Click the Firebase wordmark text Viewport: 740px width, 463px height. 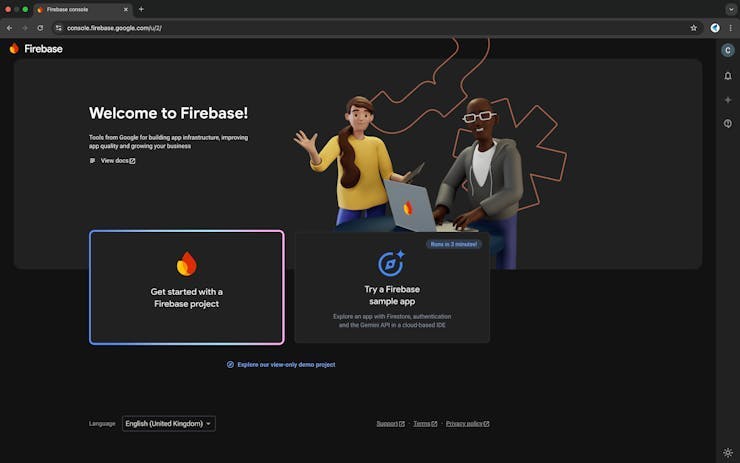point(43,49)
